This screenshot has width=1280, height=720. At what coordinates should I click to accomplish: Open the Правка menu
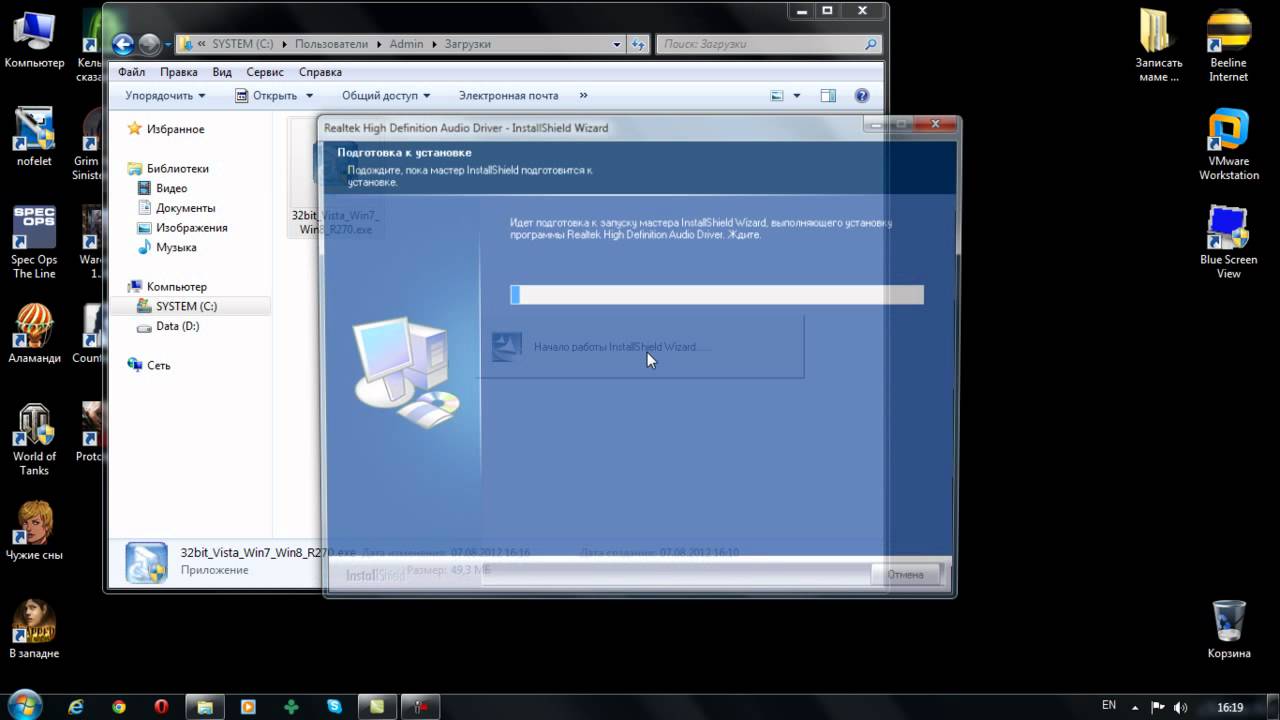[179, 72]
